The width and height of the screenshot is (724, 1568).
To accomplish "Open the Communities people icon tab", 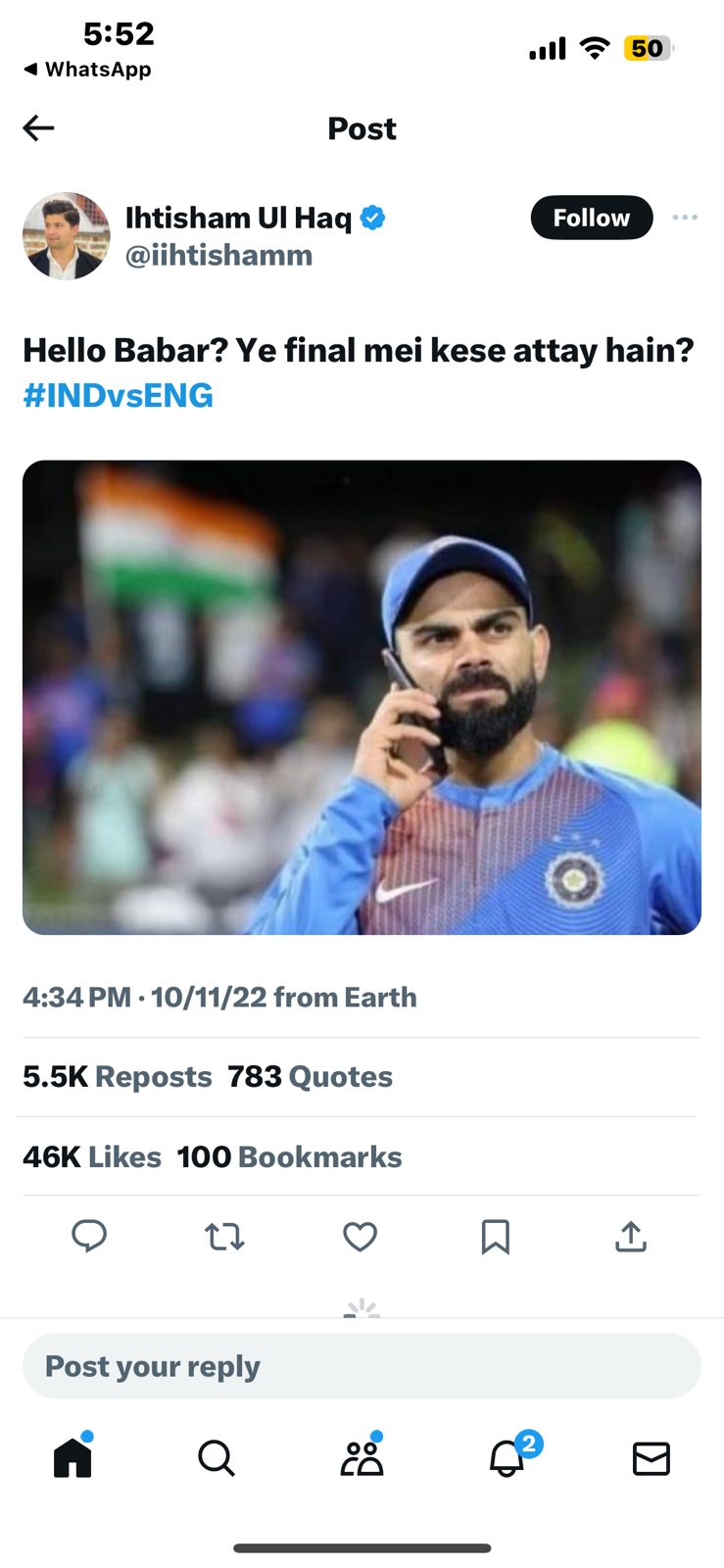I will point(362,1457).
